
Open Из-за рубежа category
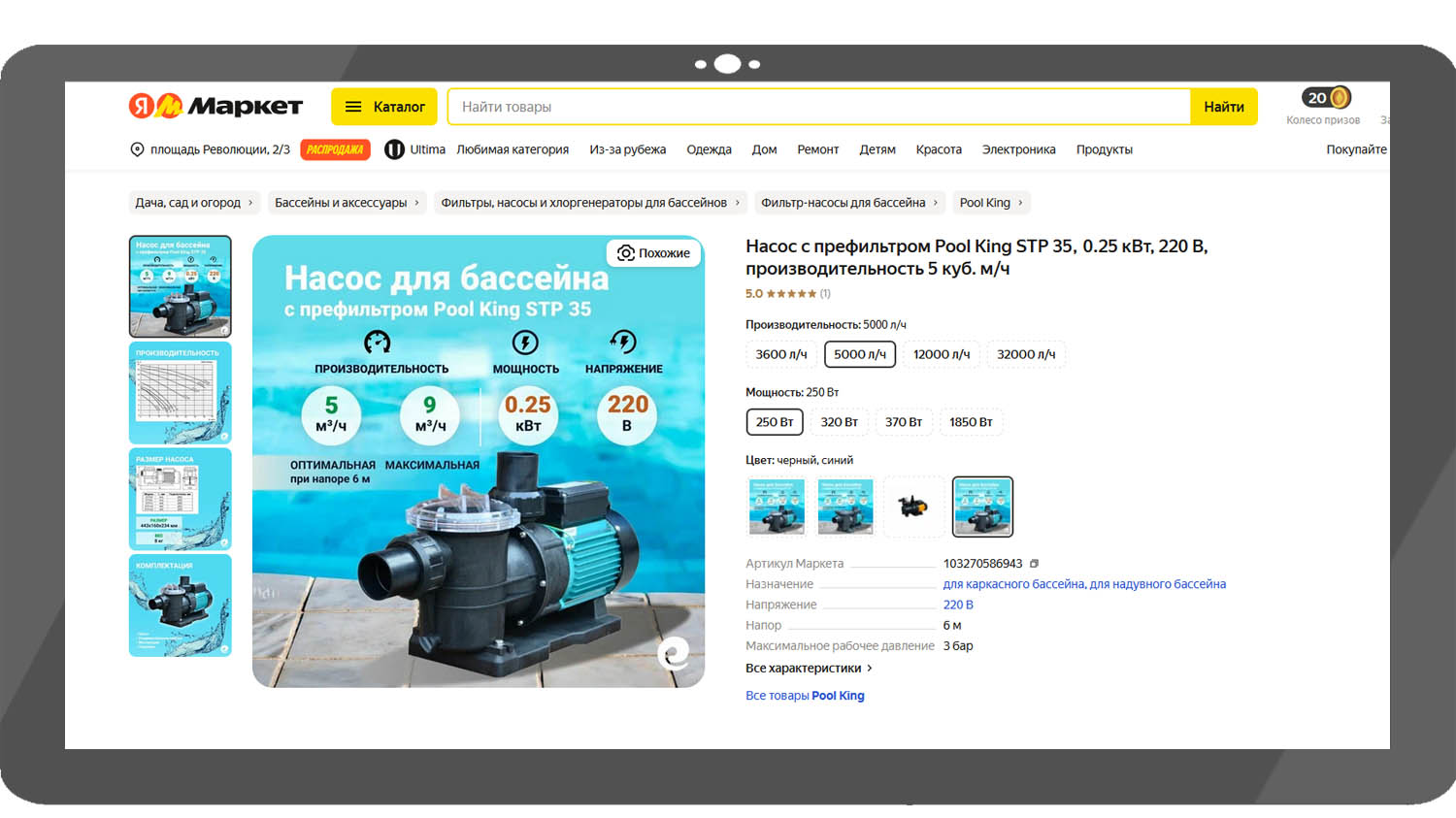click(627, 149)
